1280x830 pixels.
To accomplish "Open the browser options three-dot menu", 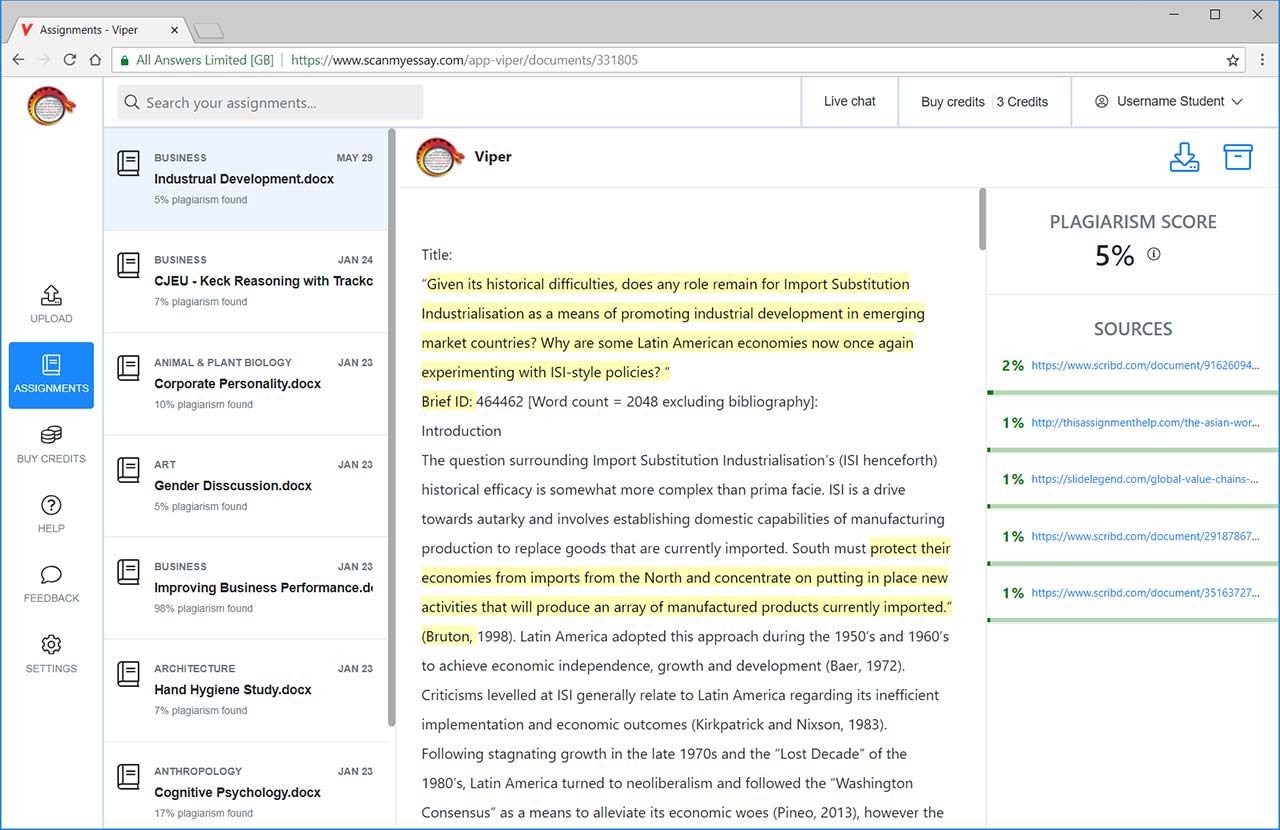I will tap(1263, 60).
